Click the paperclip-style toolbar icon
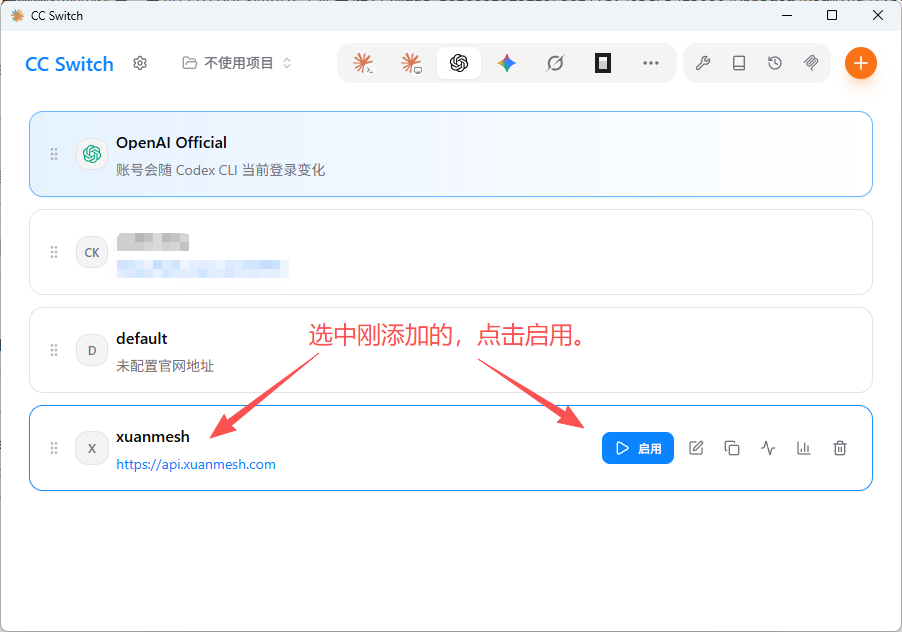This screenshot has height=632, width=902. pos(811,63)
